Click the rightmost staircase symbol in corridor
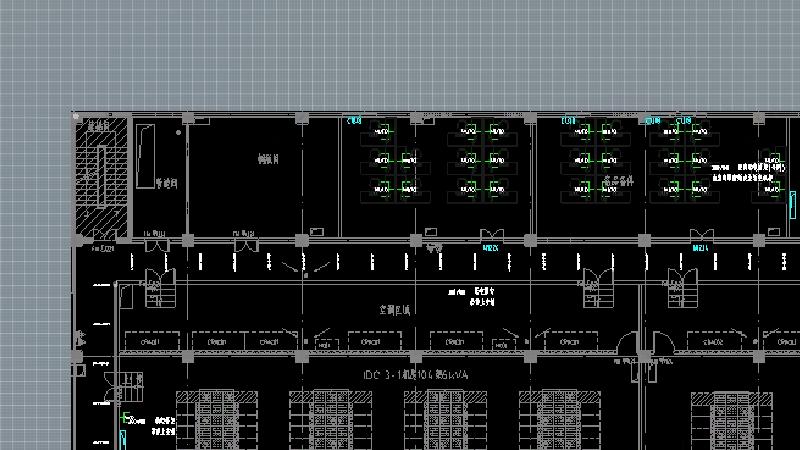800x450 pixels. tap(681, 290)
